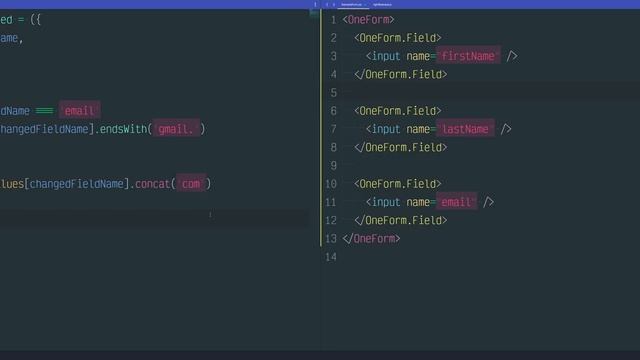The image size is (640, 360).
Task: Click line number 9 in gutter
Action: pyautogui.click(x=333, y=166)
